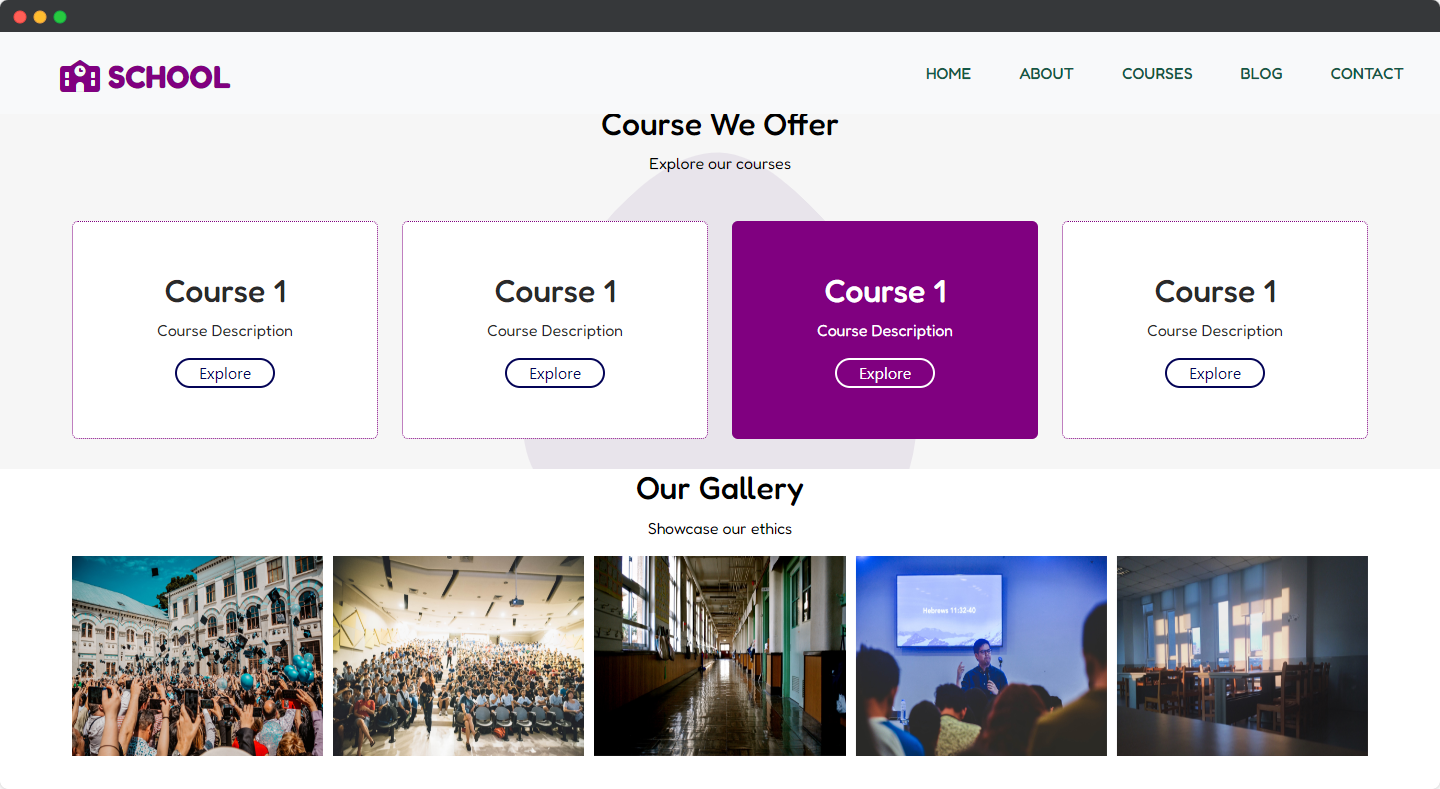Click Explore on the fourth course card
1440x789 pixels.
(x=1215, y=373)
